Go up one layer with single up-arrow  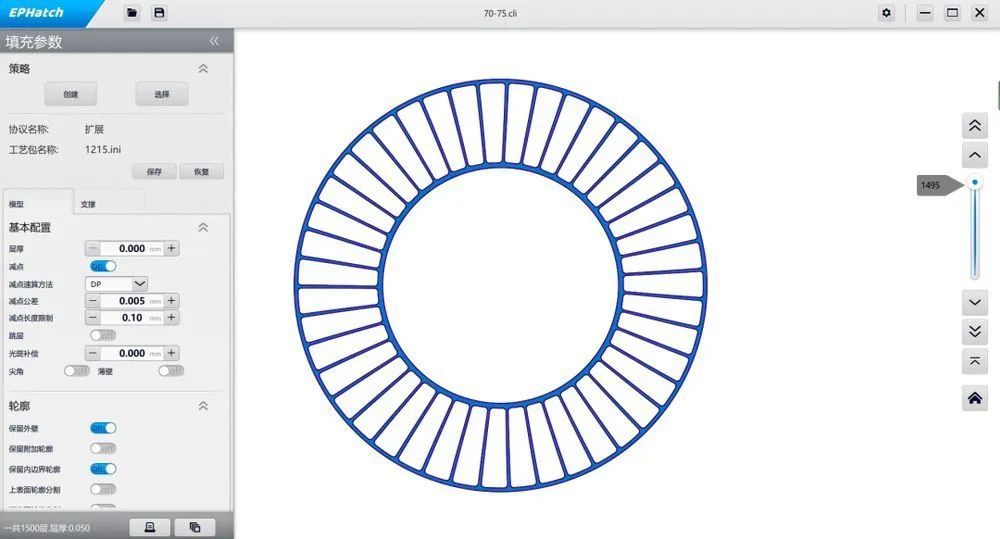point(974,155)
